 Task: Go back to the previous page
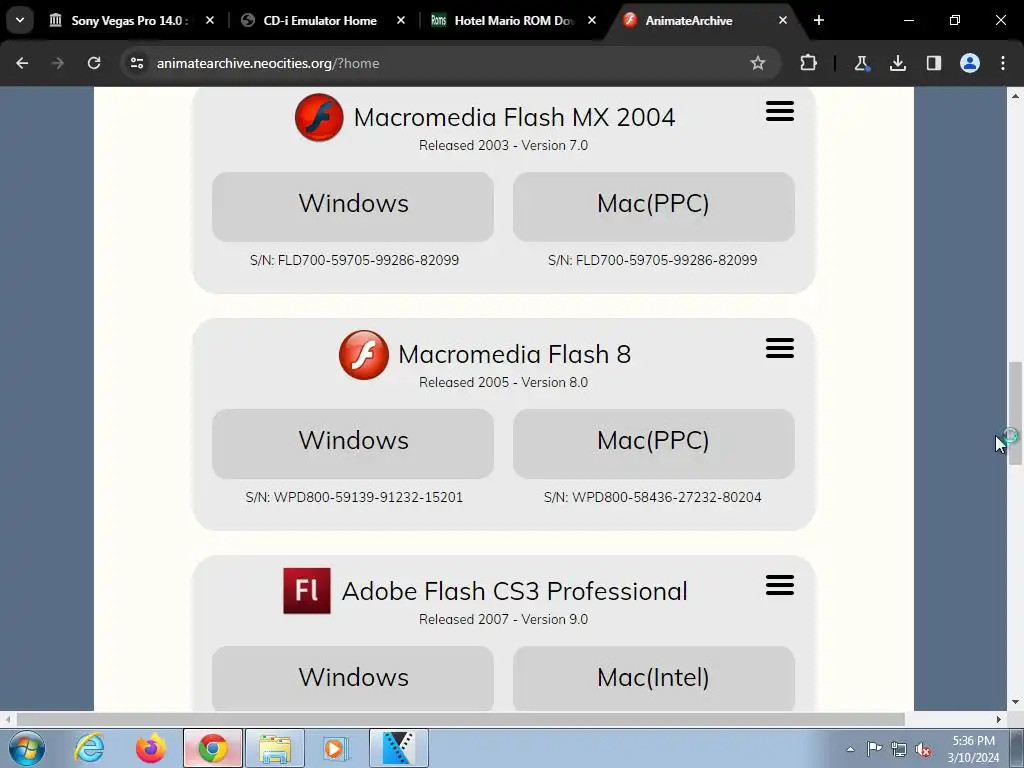pyautogui.click(x=22, y=63)
